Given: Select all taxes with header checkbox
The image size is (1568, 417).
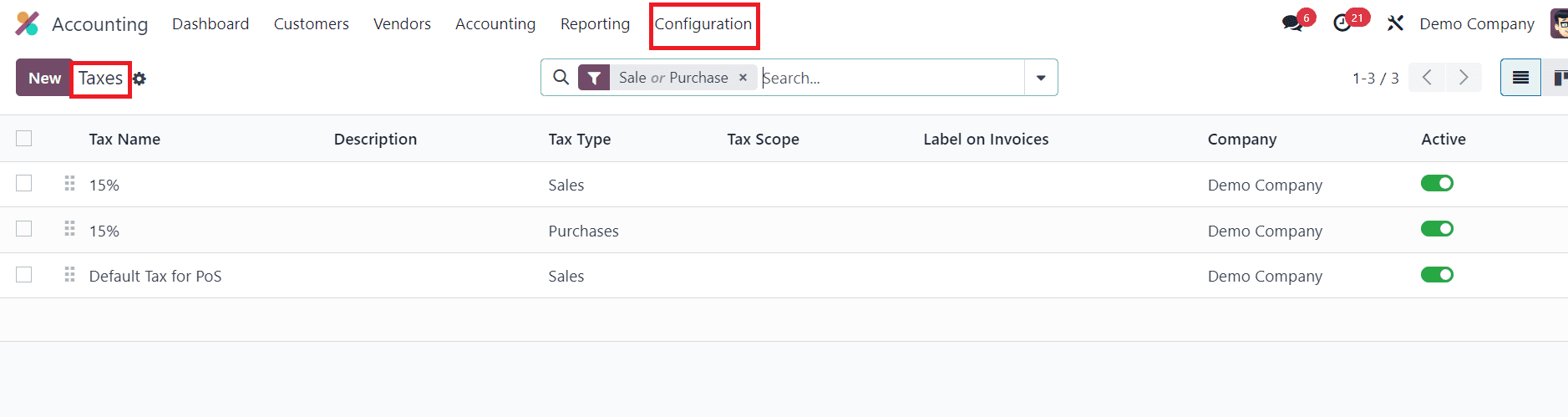Looking at the screenshot, I should pos(24,139).
